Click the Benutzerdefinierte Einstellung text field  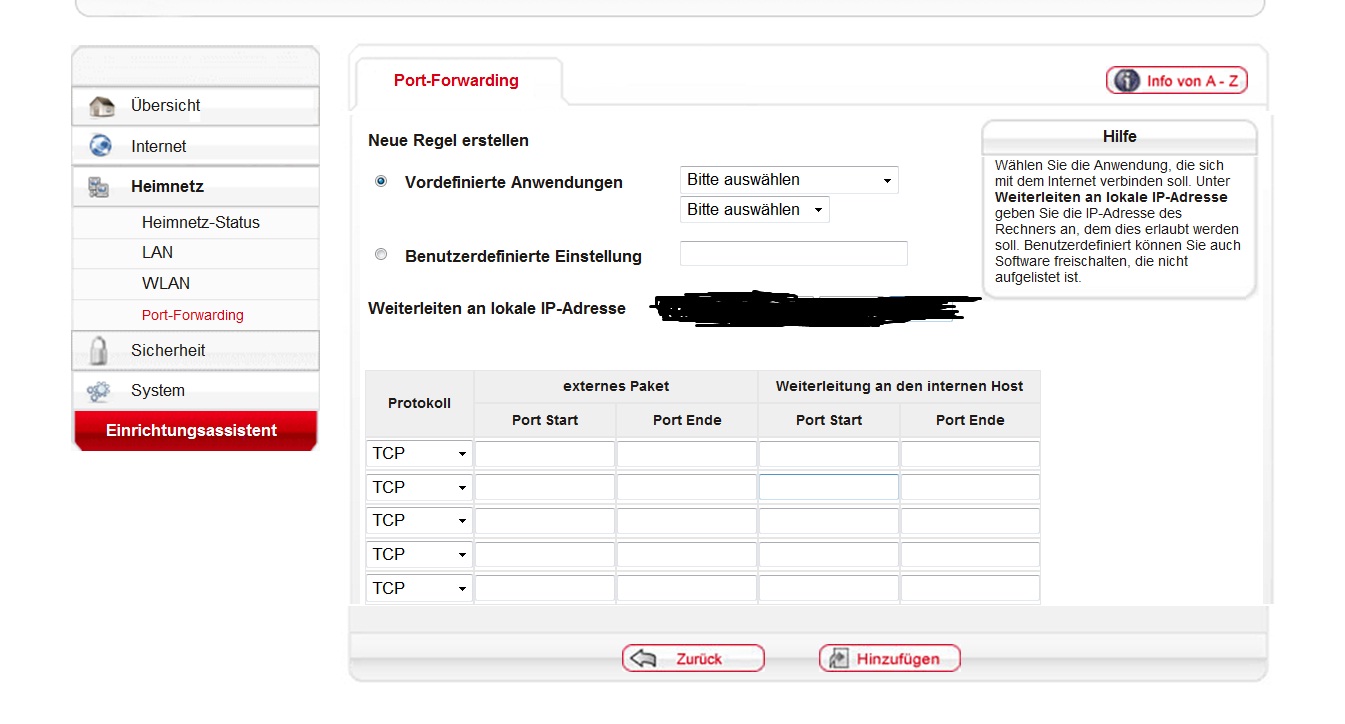794,254
